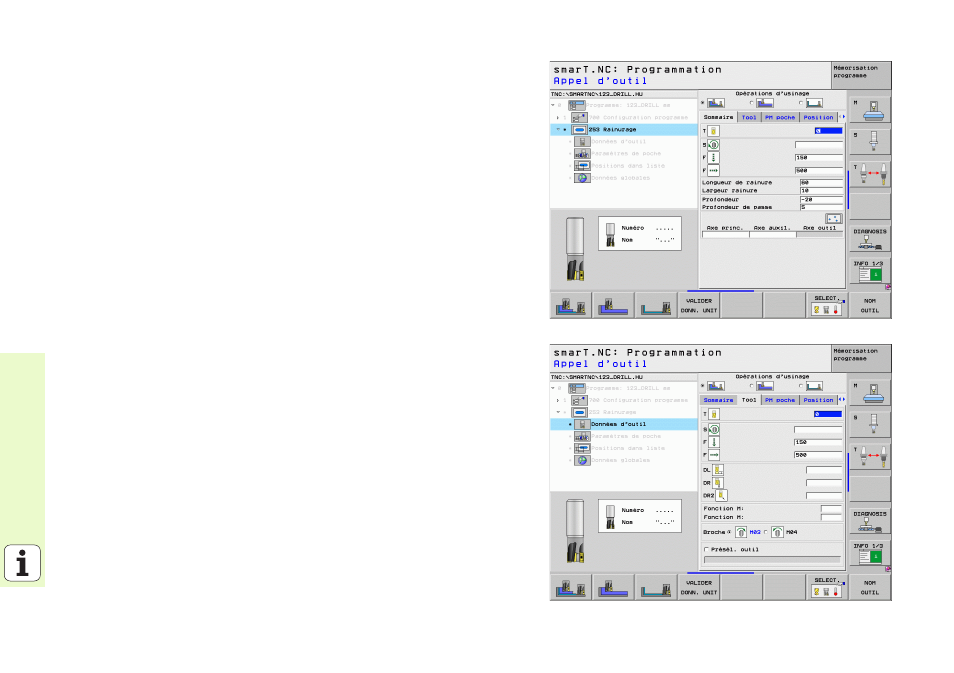Open the Position tab in the Tool screen
The width and height of the screenshot is (954, 673).
(x=818, y=400)
